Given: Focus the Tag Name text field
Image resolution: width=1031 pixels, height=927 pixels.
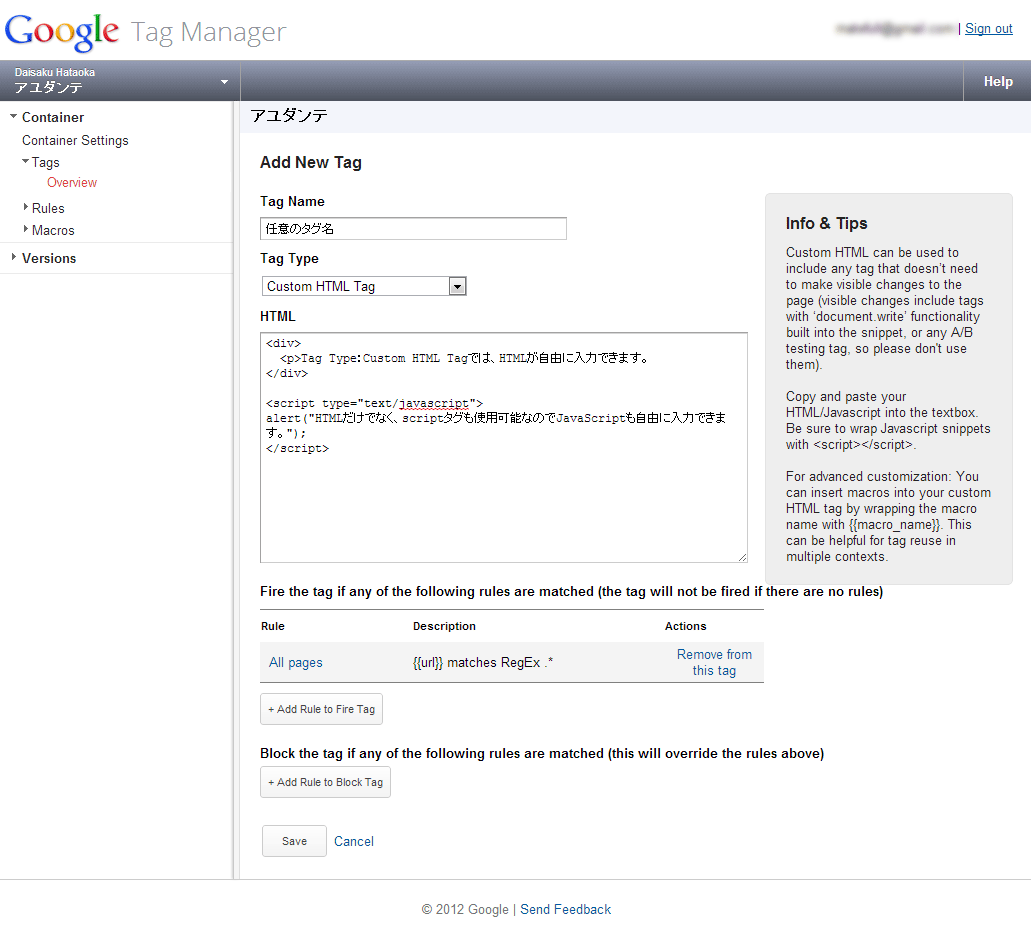Looking at the screenshot, I should coord(413,229).
